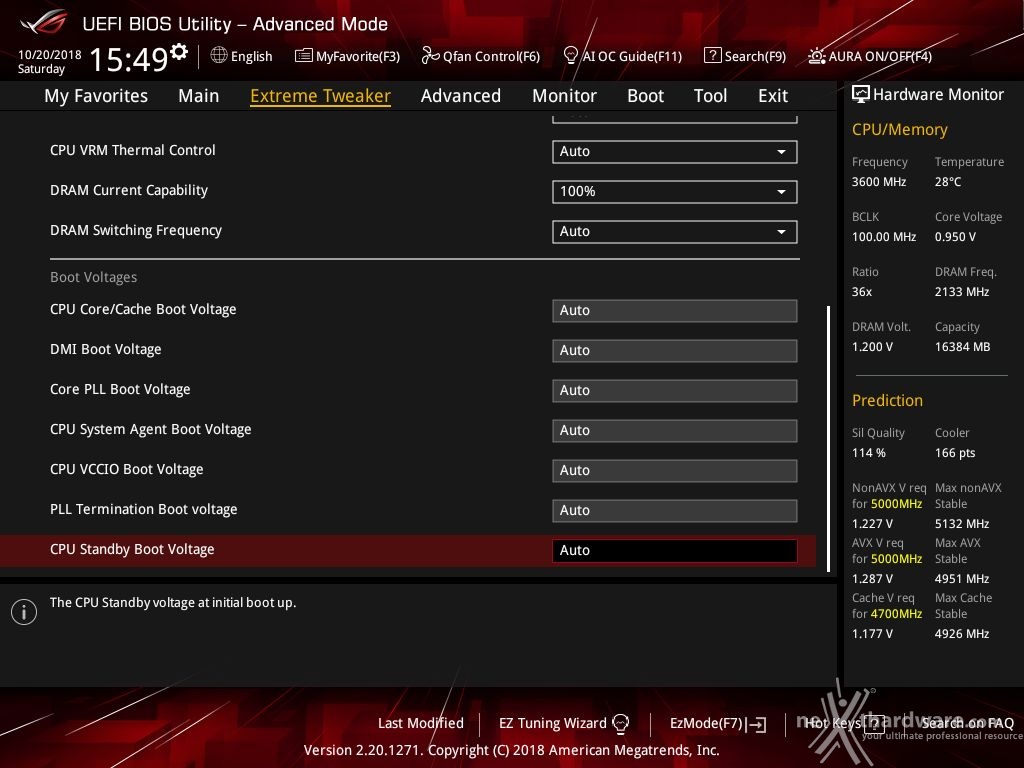
Task: Click the 15:49 clock display
Action: point(128,59)
